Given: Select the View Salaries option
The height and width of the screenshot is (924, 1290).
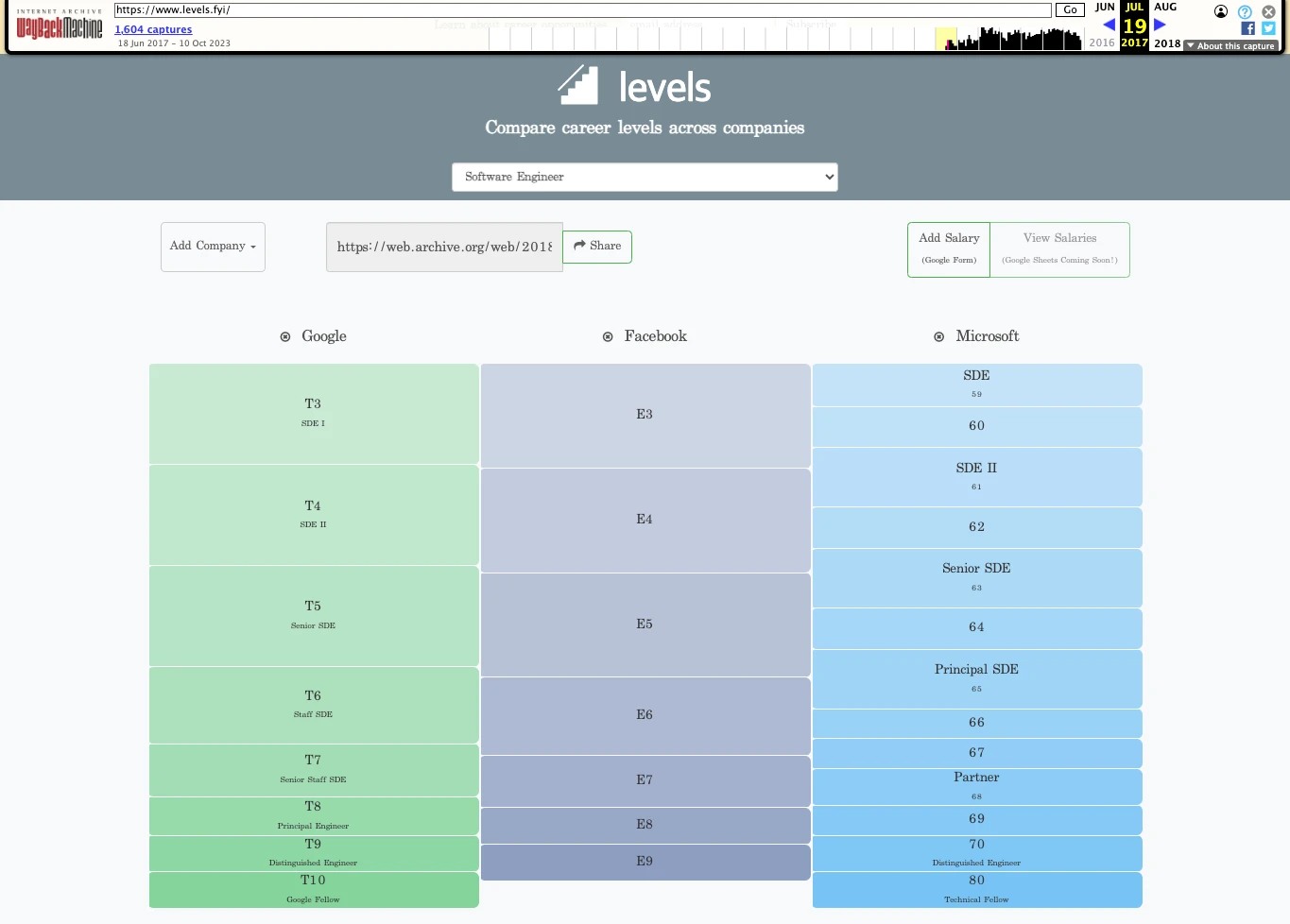Looking at the screenshot, I should [1059, 248].
